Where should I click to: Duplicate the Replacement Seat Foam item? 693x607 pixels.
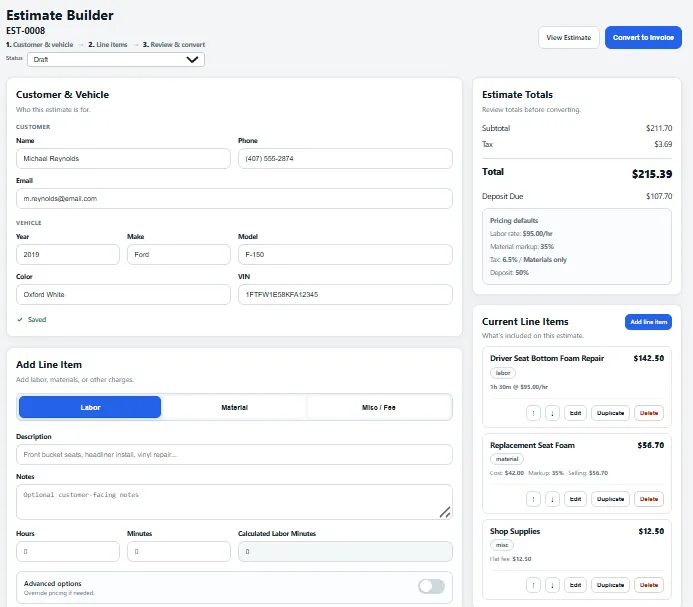[610, 499]
